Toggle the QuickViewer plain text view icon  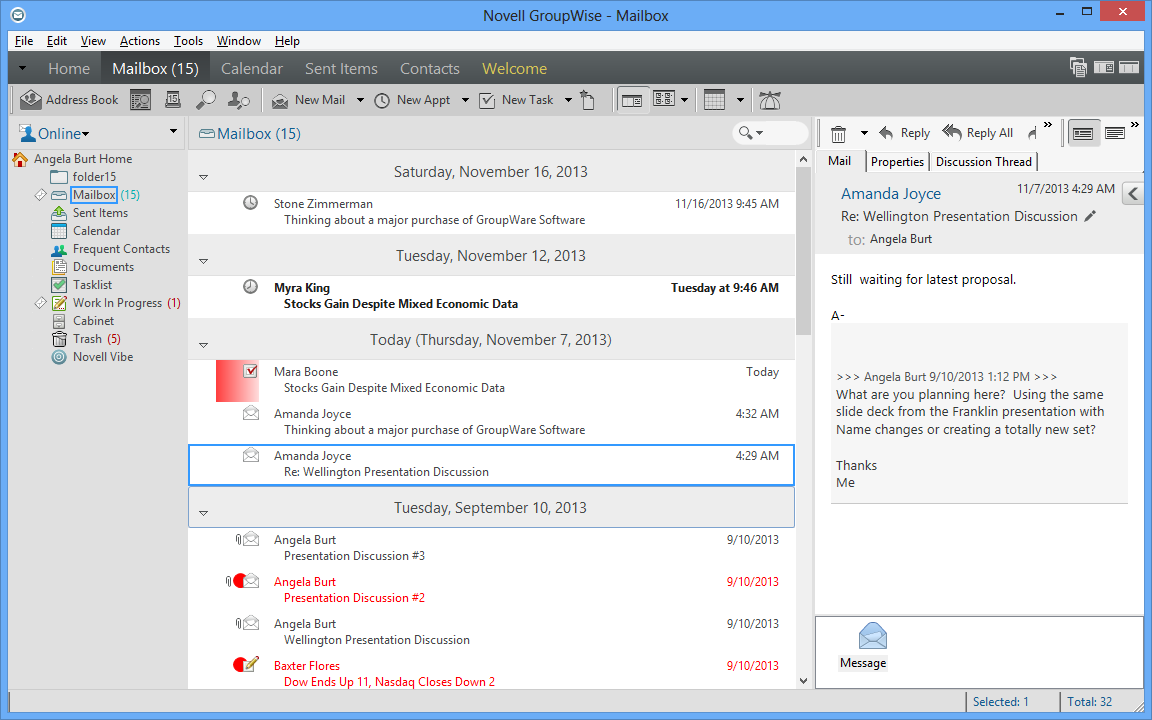coord(1115,133)
